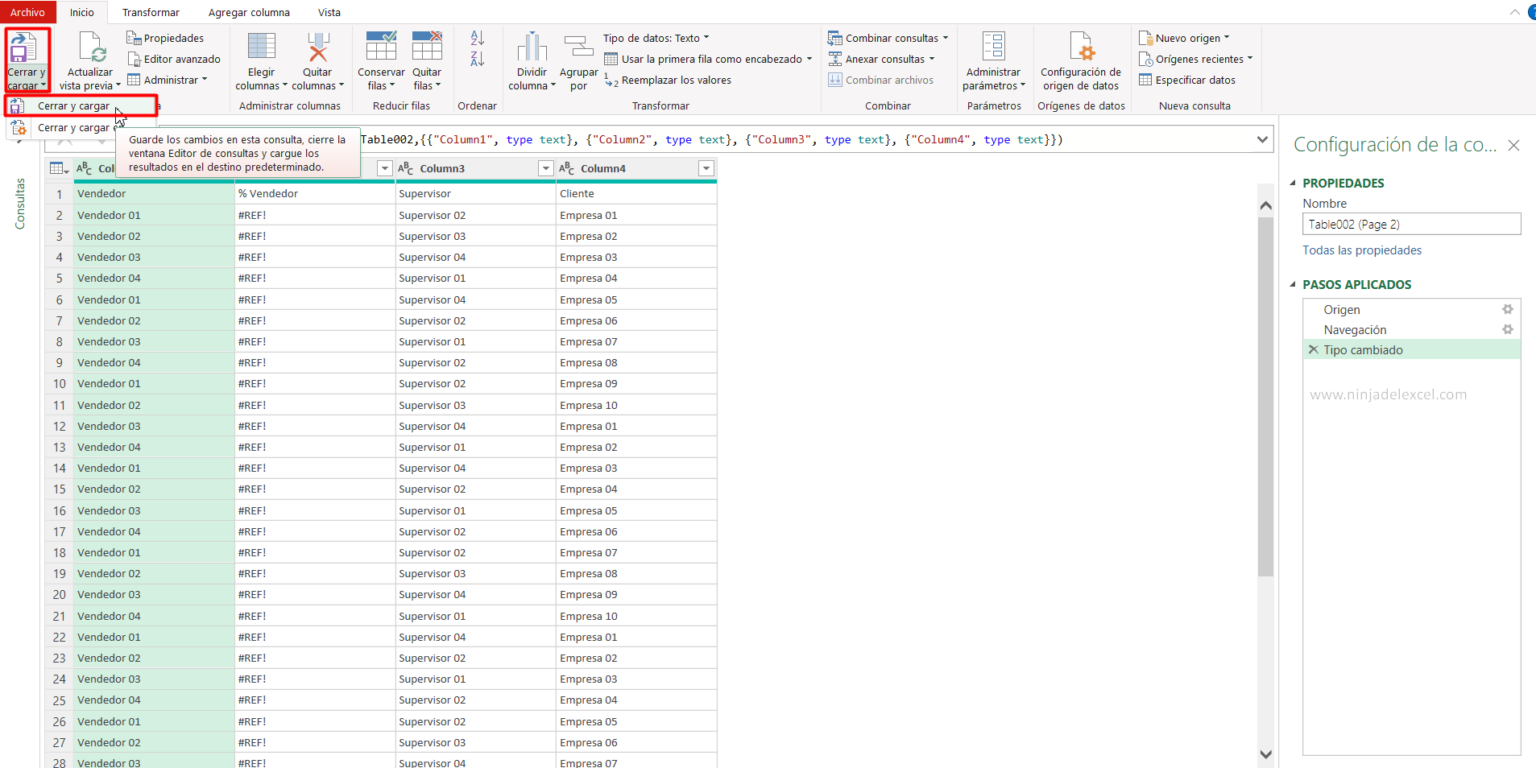Click the Todas las propiedades link
The width and height of the screenshot is (1536, 768).
pyautogui.click(x=1362, y=250)
